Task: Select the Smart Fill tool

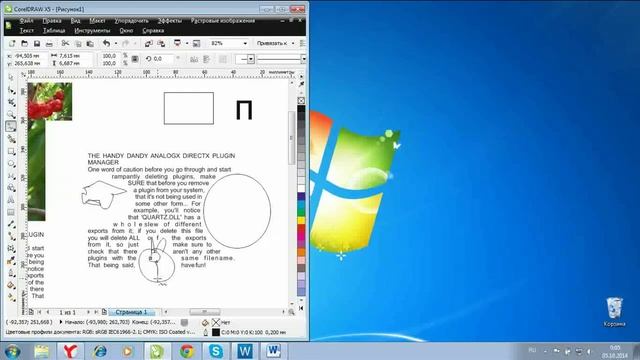Action: click(x=11, y=139)
